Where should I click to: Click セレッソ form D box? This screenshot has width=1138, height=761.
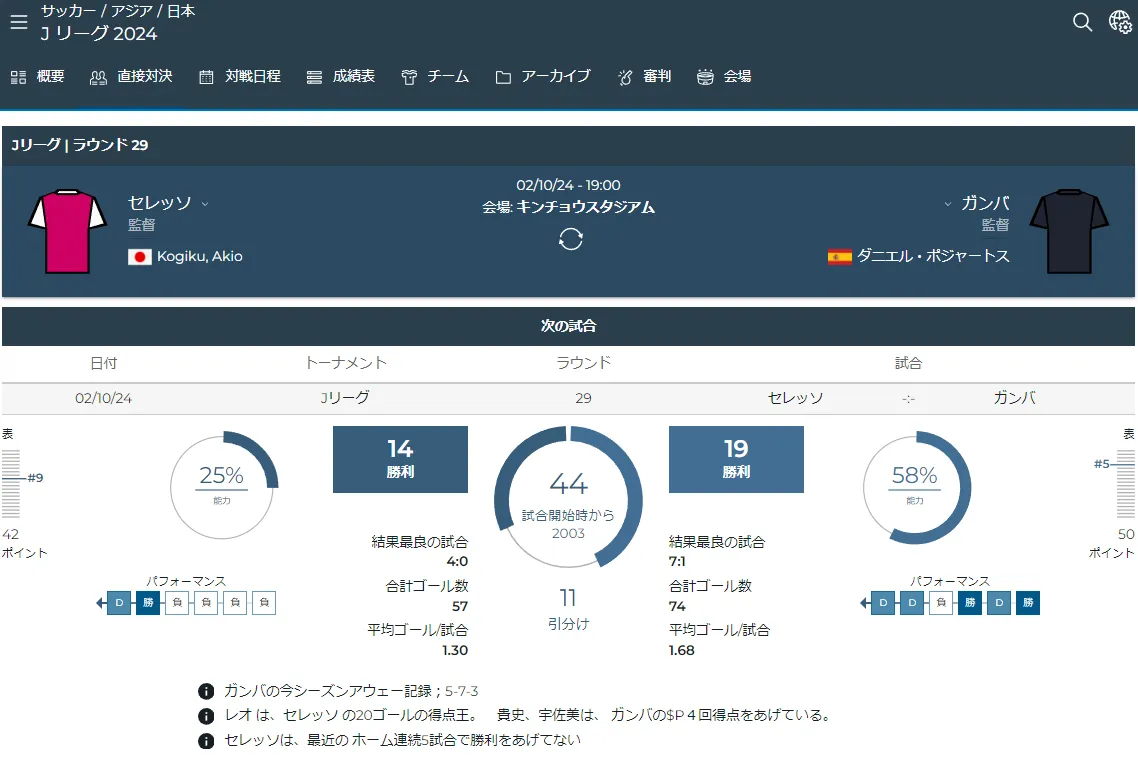119,603
